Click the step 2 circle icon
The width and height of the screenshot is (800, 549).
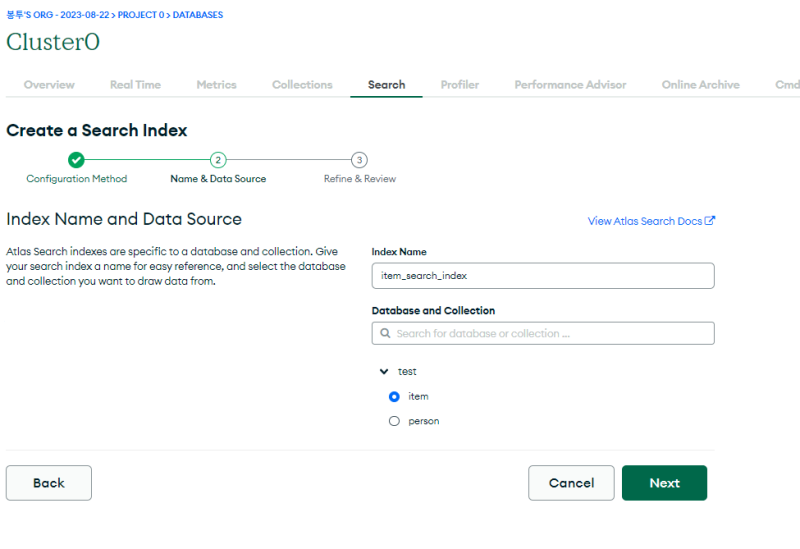[218, 160]
